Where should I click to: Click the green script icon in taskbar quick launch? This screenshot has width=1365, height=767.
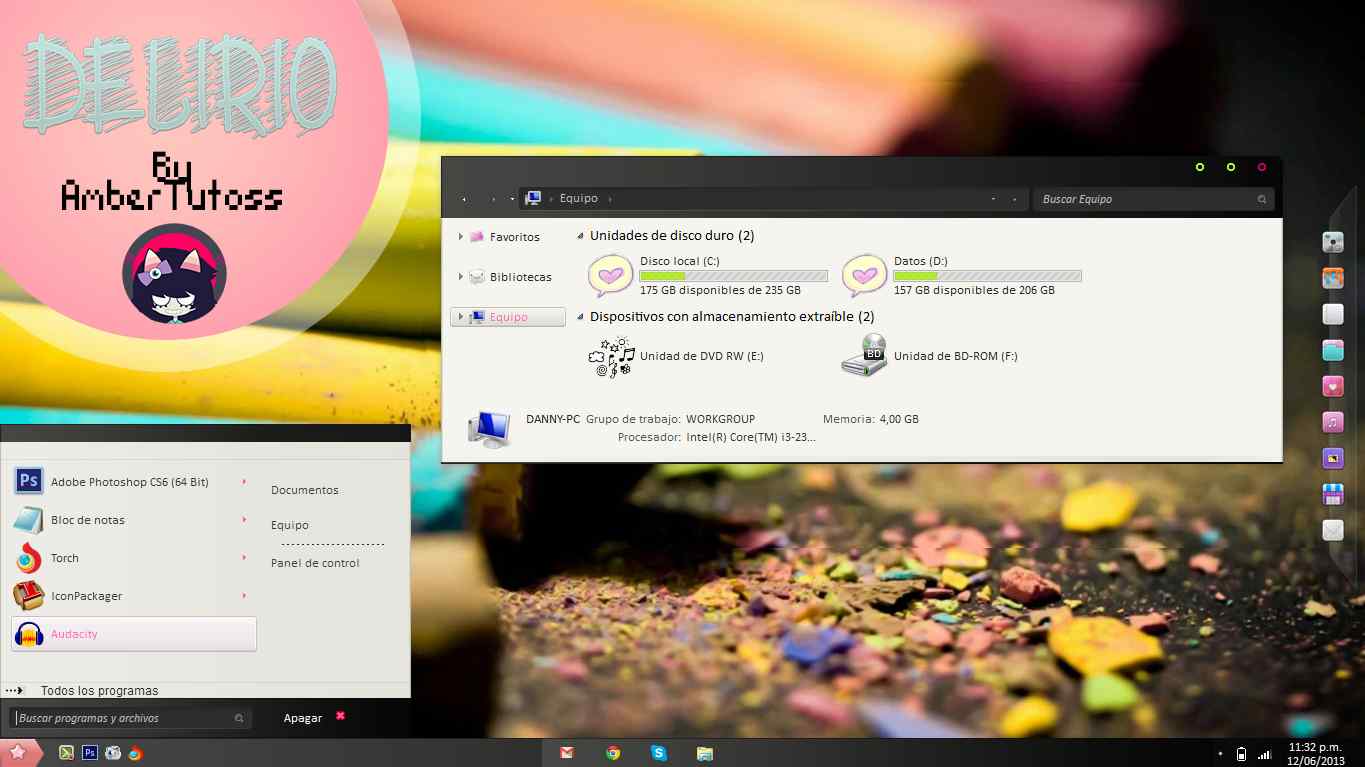[x=67, y=753]
